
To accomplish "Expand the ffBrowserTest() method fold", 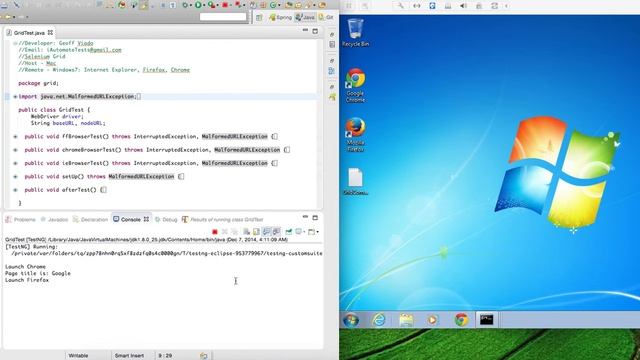I will tap(15, 137).
